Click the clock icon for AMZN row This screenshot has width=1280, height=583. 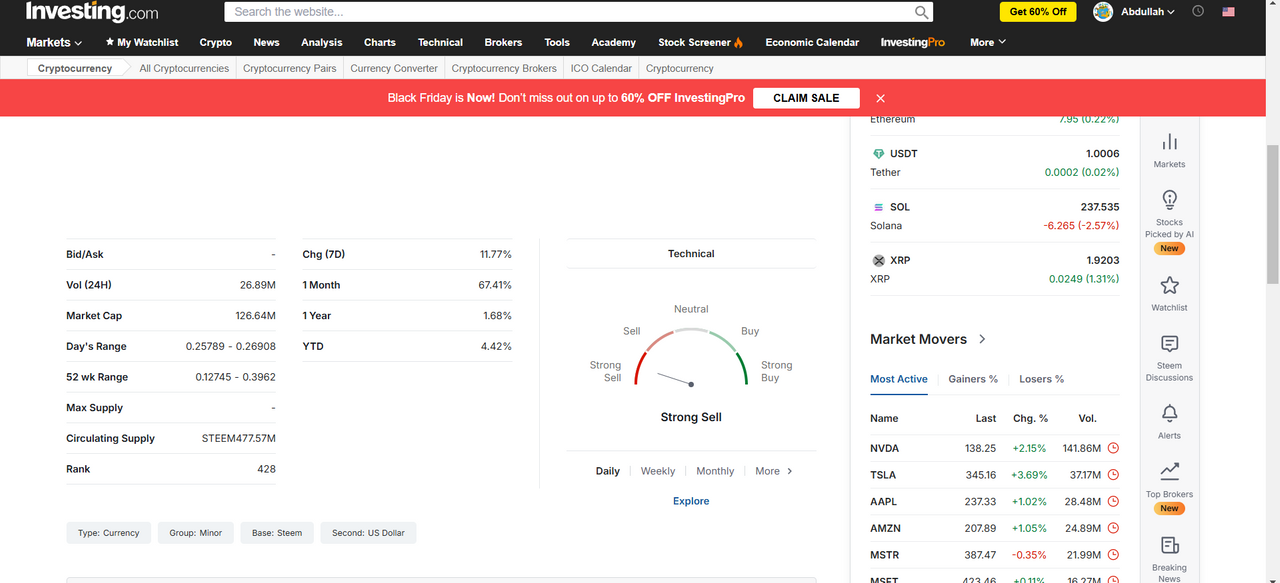tap(1113, 528)
